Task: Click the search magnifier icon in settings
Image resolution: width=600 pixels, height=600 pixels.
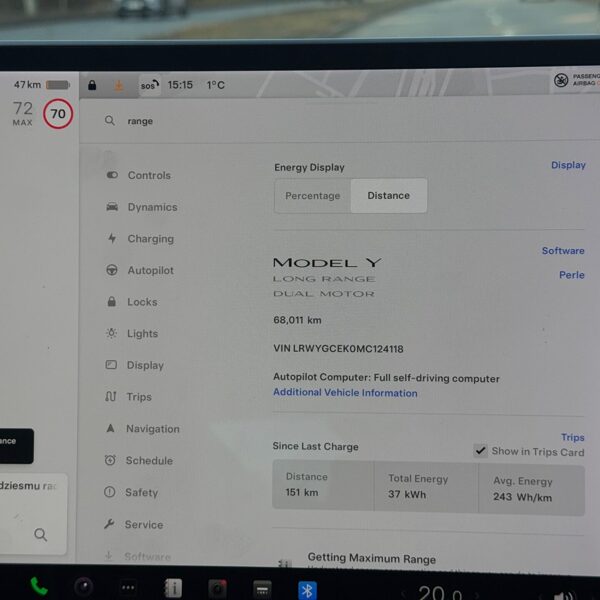Action: pos(110,121)
